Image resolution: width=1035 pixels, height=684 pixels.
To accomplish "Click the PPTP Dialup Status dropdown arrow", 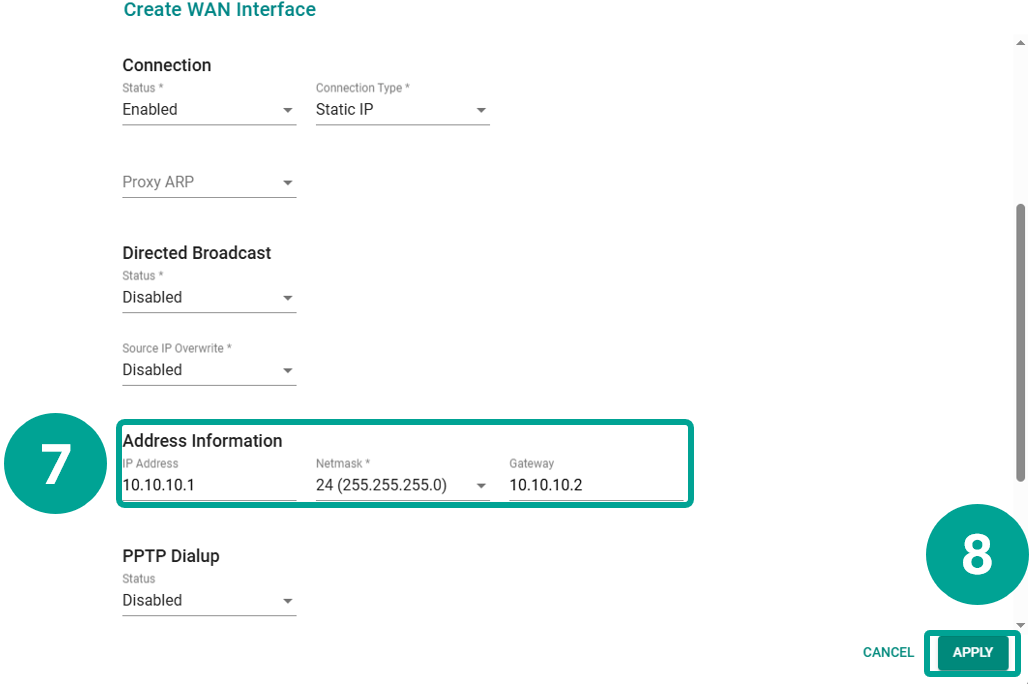I will point(288,601).
